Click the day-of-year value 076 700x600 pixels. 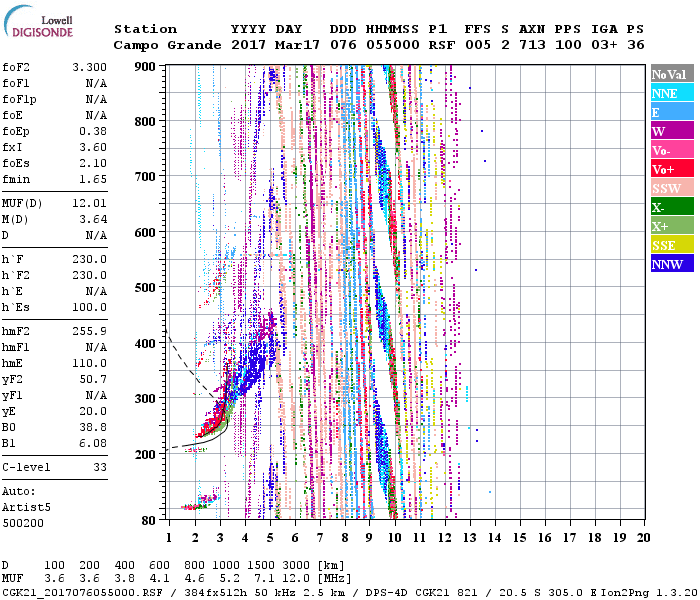coord(343,45)
